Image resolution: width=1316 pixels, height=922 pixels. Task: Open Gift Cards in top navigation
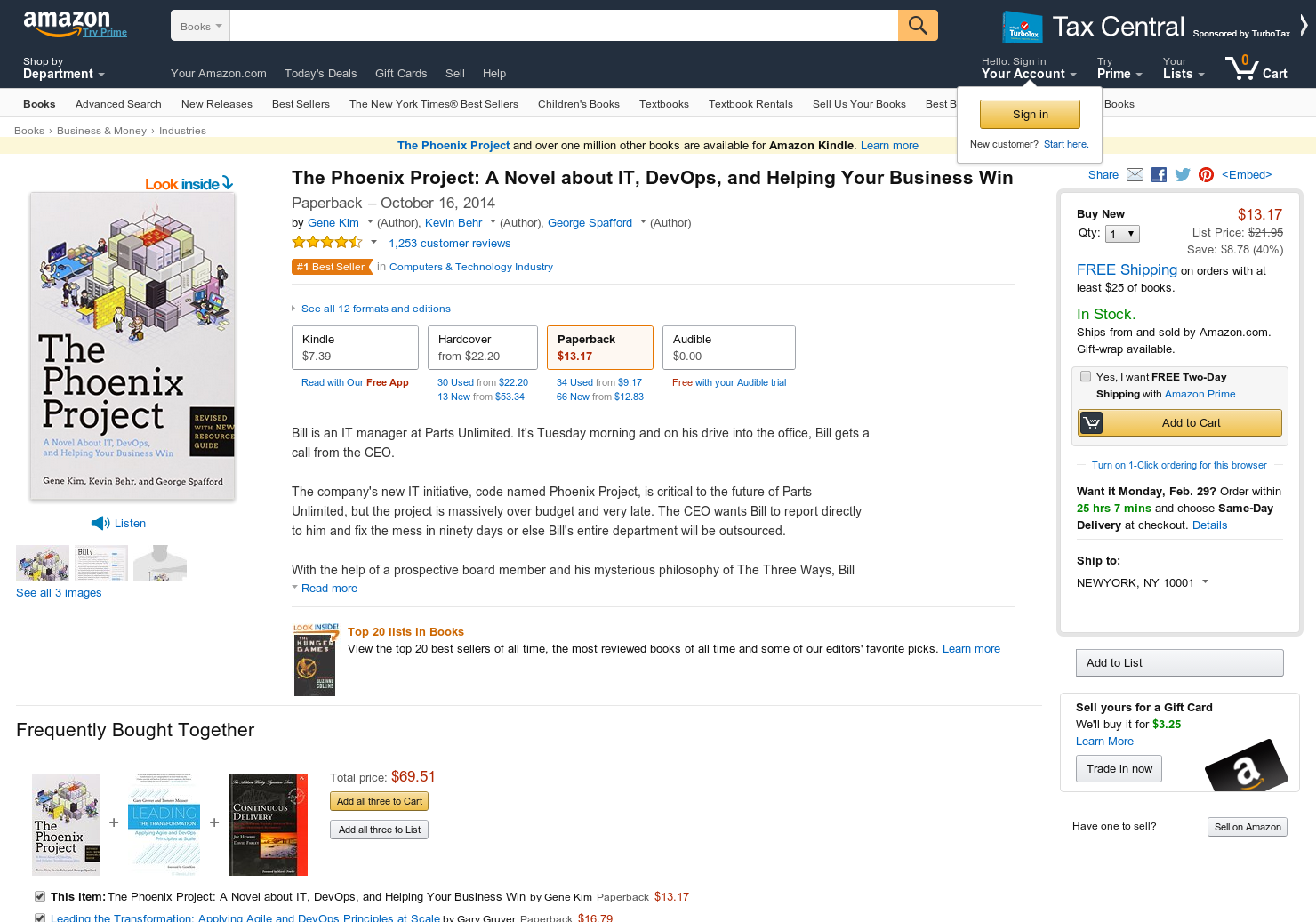tap(401, 73)
